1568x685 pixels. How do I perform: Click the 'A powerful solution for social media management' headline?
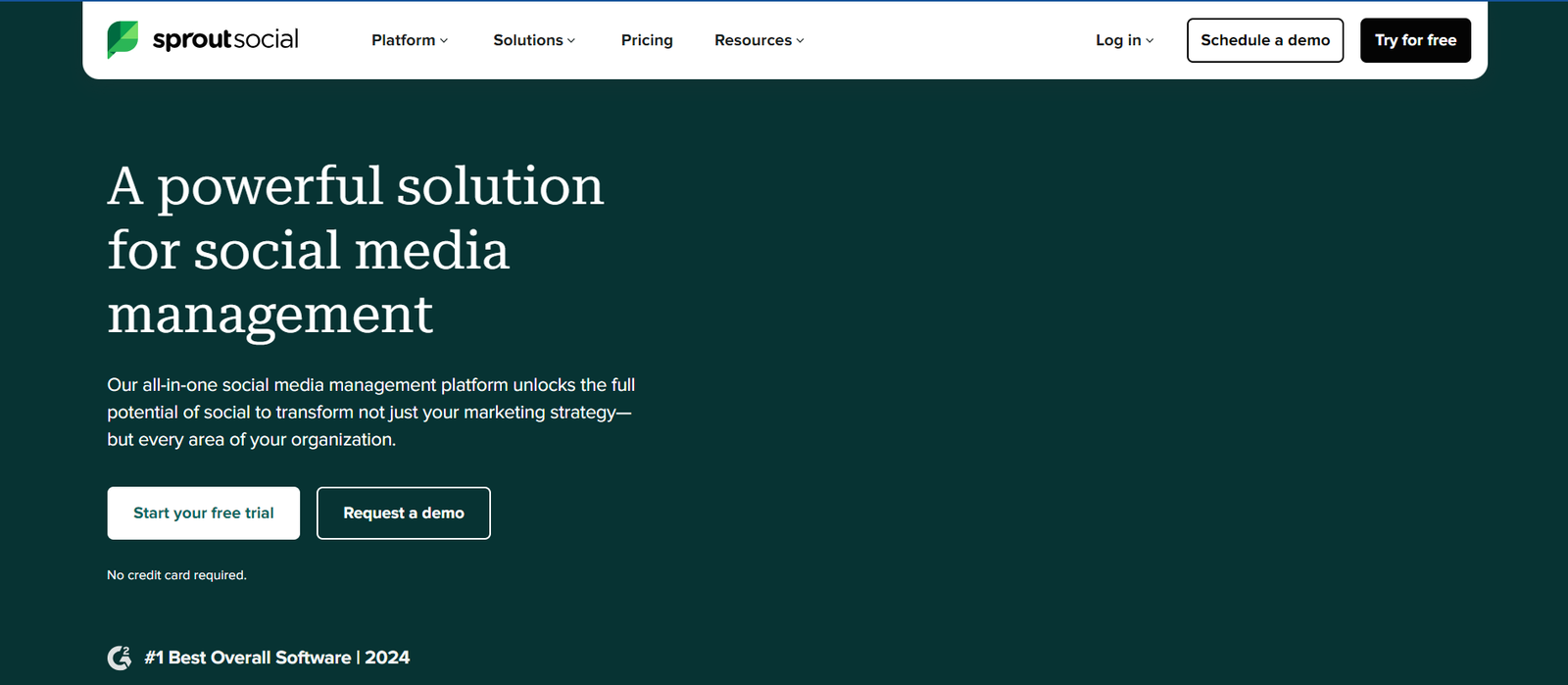click(x=356, y=250)
